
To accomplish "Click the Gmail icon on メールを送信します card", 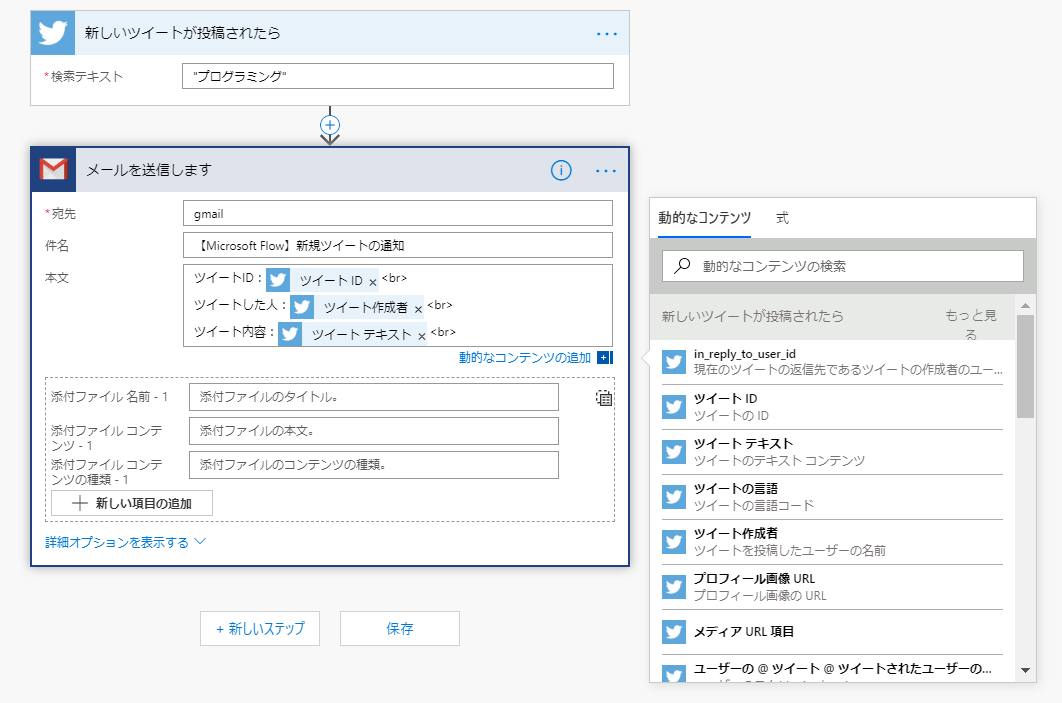I will point(52,170).
